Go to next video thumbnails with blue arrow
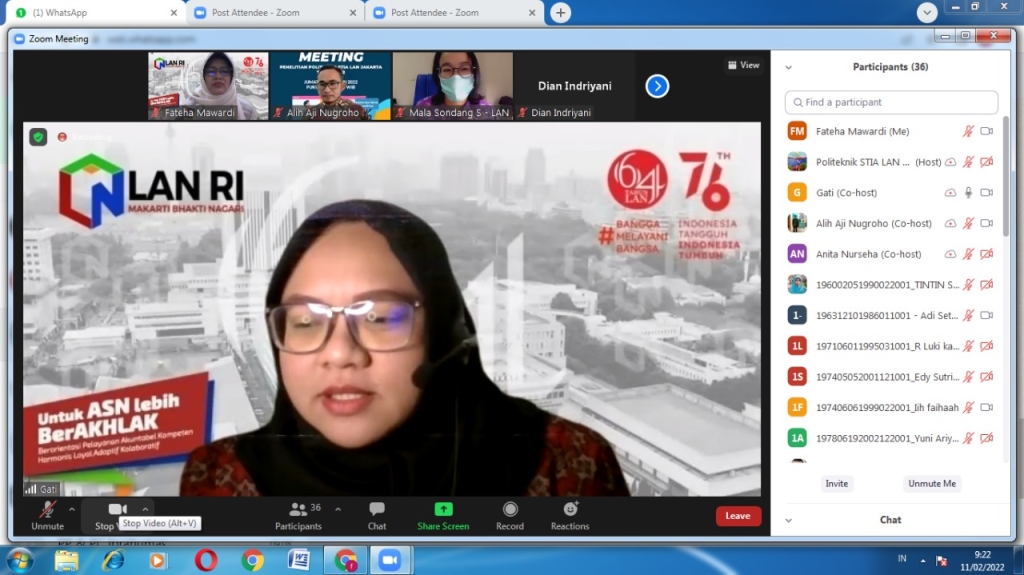Viewport: 1024px width, 575px height. [x=657, y=86]
